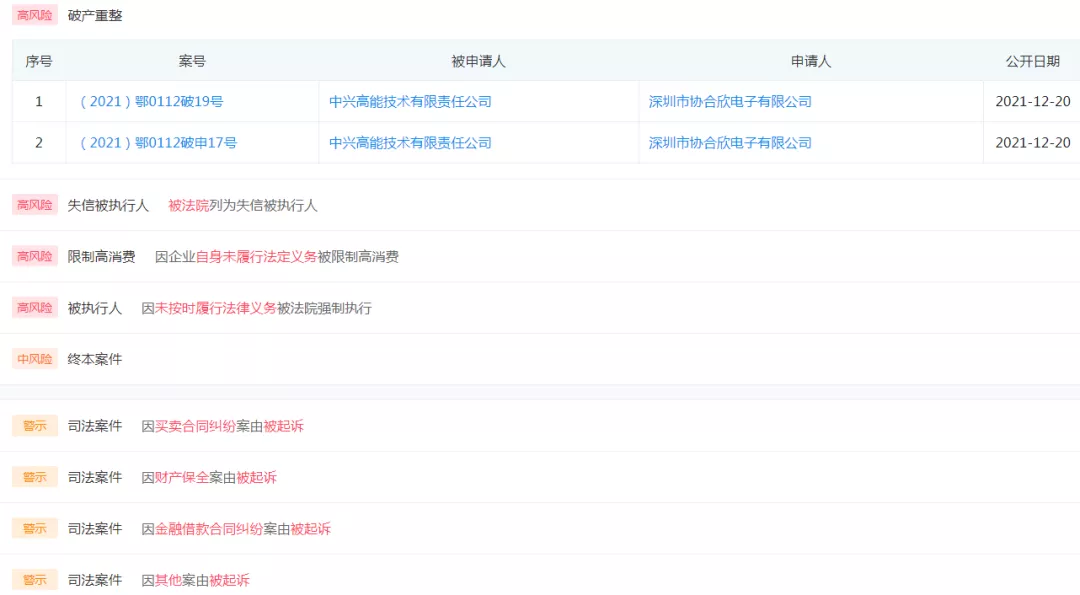Click the 警示 badge in the 其他案由 row
The image size is (1080, 595).
35,580
